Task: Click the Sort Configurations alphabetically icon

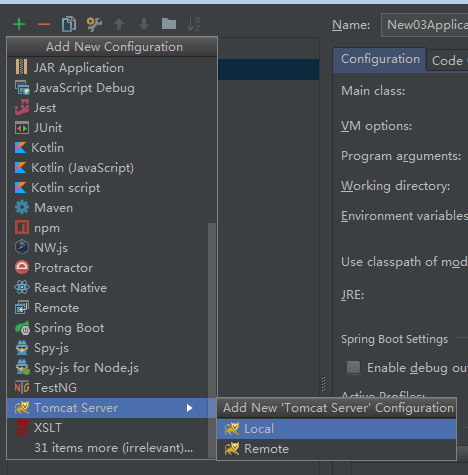Action: 194,24
